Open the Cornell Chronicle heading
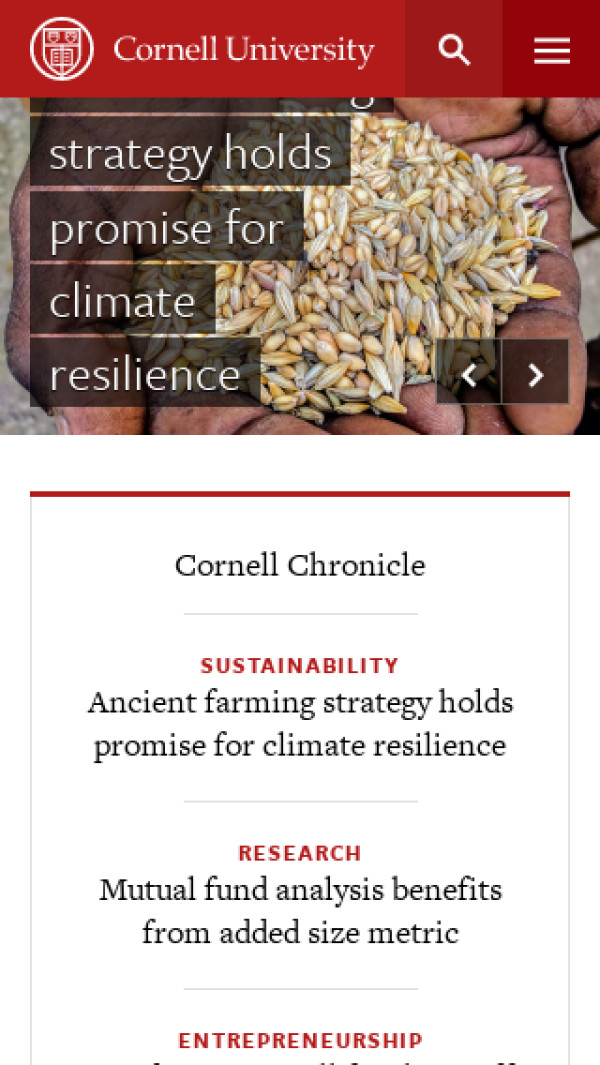 [x=300, y=565]
